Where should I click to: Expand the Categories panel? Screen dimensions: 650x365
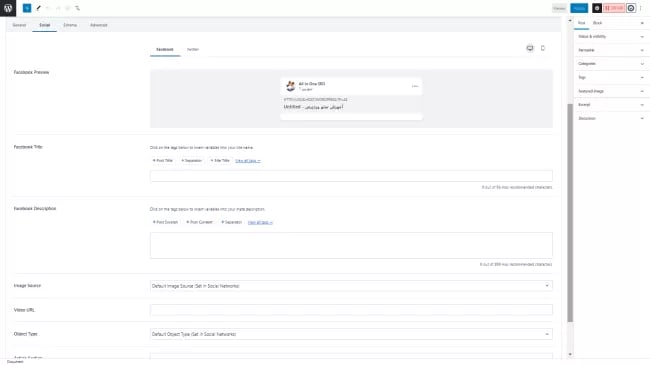[611, 64]
